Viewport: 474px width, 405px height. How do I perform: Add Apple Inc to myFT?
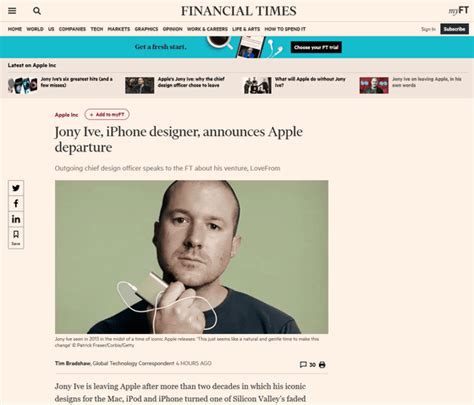coord(107,114)
